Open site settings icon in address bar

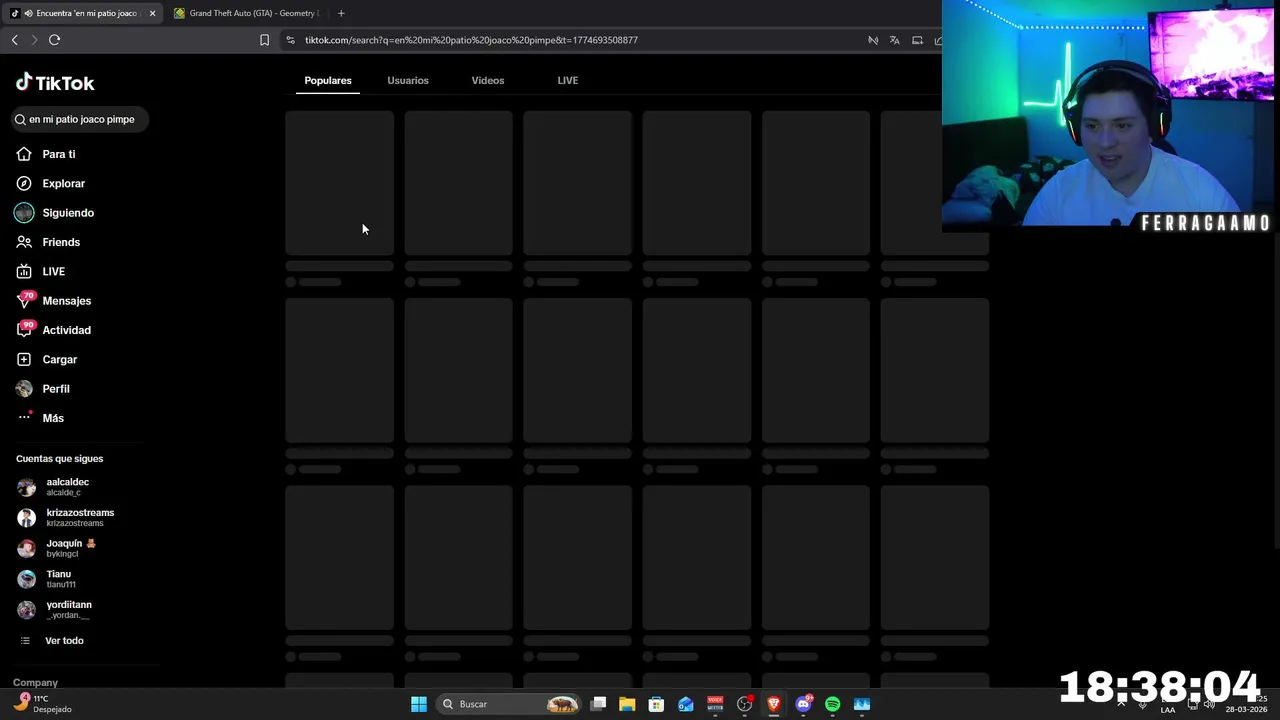click(x=290, y=40)
